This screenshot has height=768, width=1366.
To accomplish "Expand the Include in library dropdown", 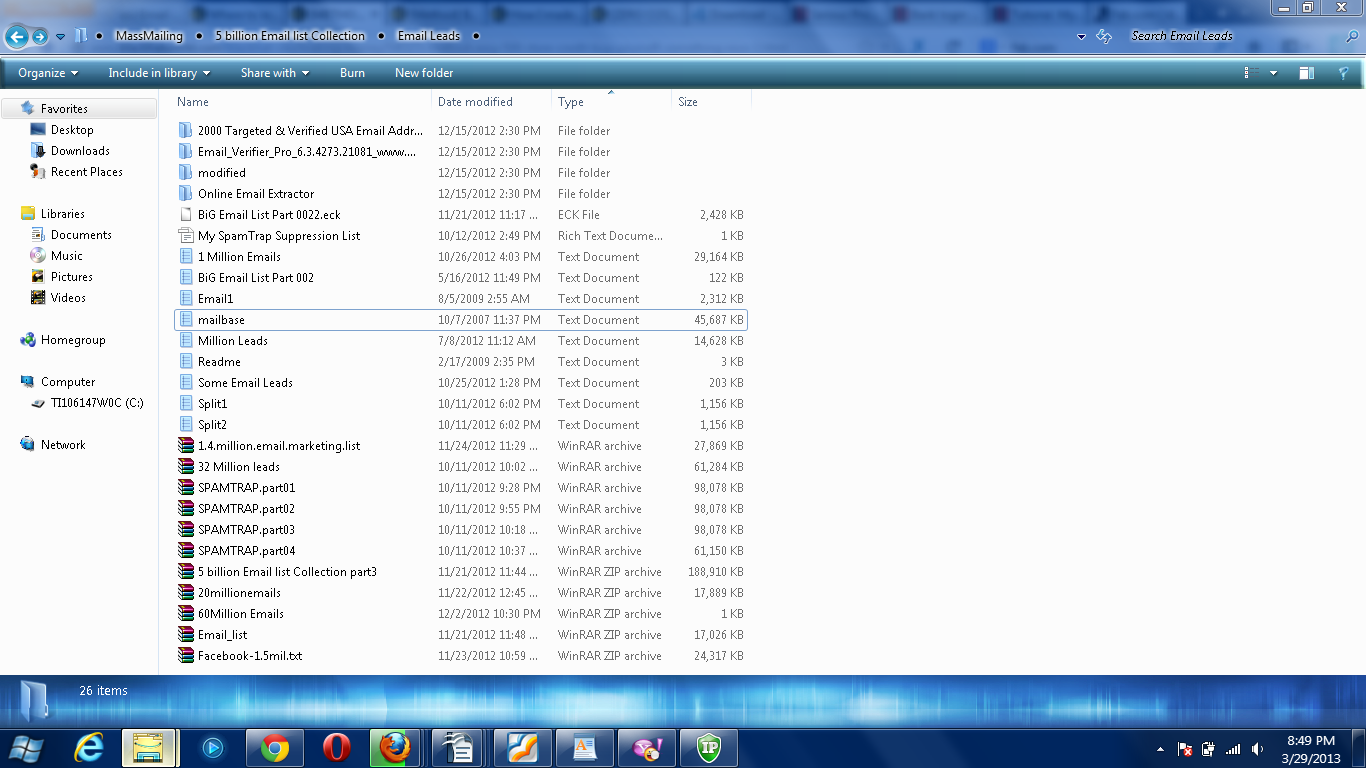I will pyautogui.click(x=159, y=73).
